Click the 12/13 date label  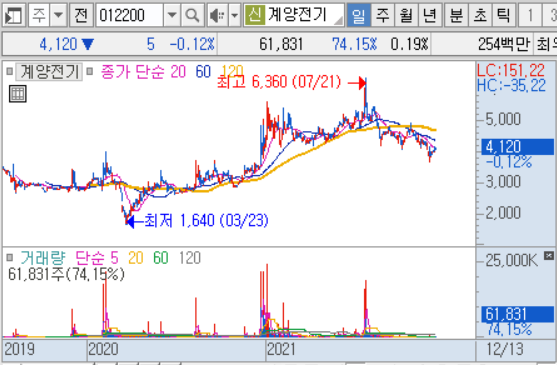[505, 349]
